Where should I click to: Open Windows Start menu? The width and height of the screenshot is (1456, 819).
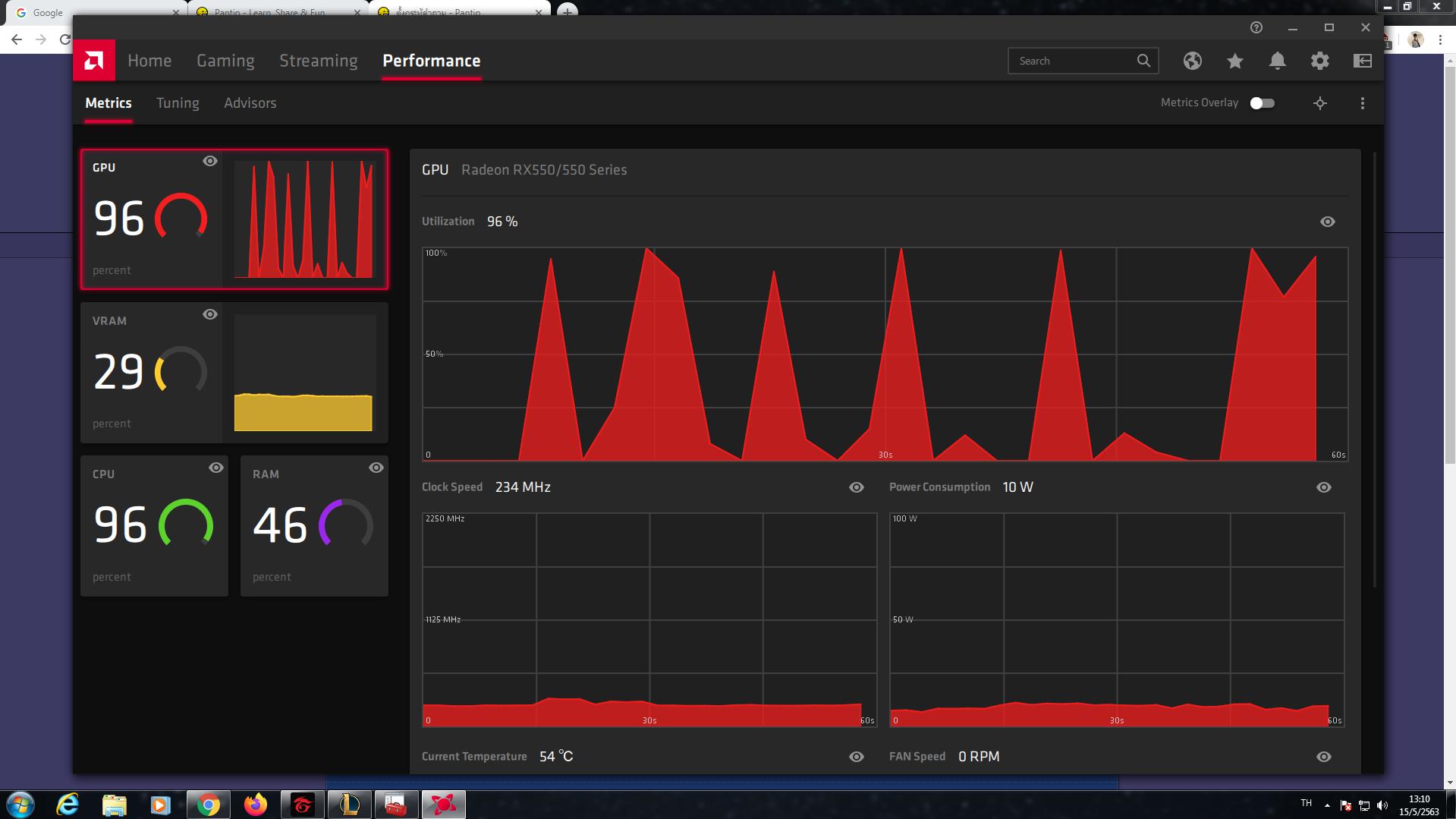pos(20,804)
